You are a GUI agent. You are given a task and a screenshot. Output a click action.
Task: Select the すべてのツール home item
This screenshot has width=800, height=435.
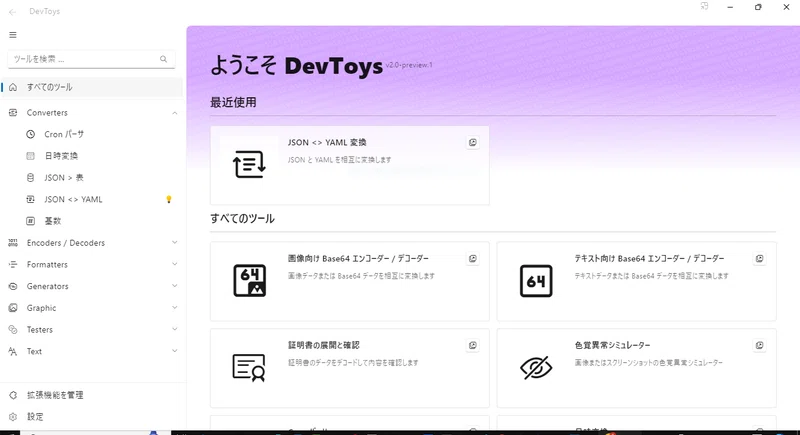click(x=92, y=87)
